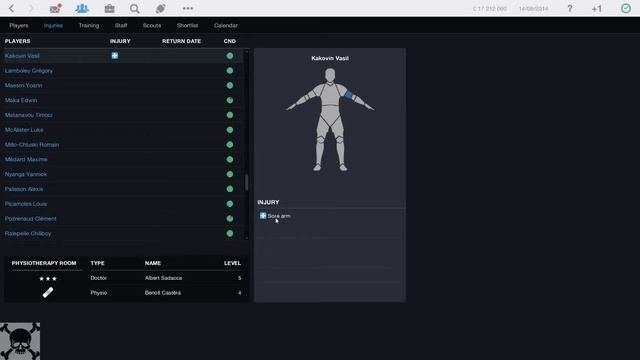Click the Sore arm injury text
Viewport: 640px width, 360px height.
point(279,216)
